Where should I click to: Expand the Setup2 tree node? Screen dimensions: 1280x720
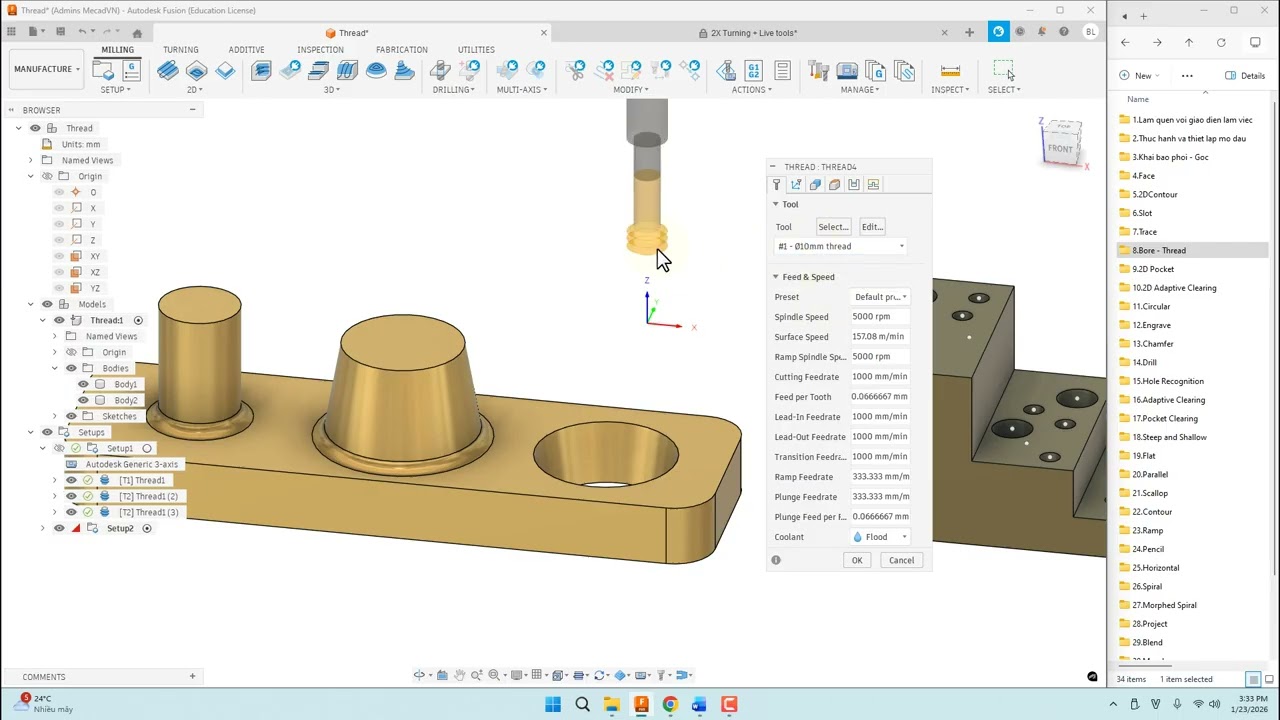[x=42, y=528]
